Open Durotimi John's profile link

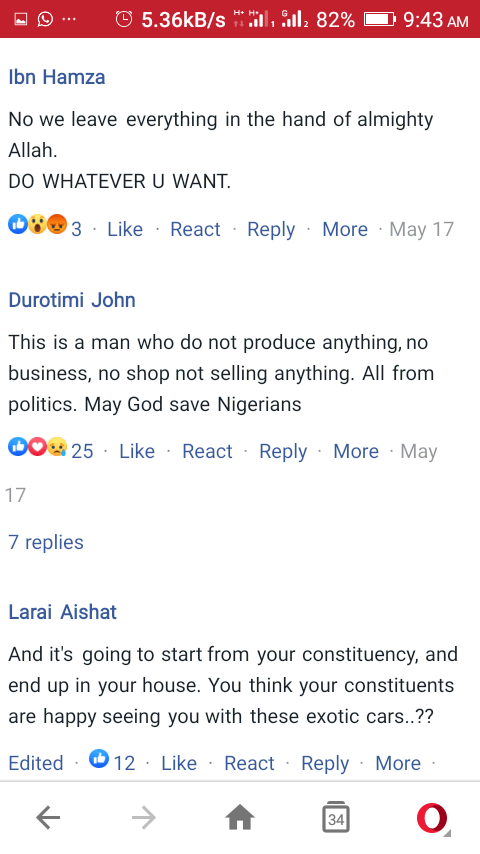[72, 300]
